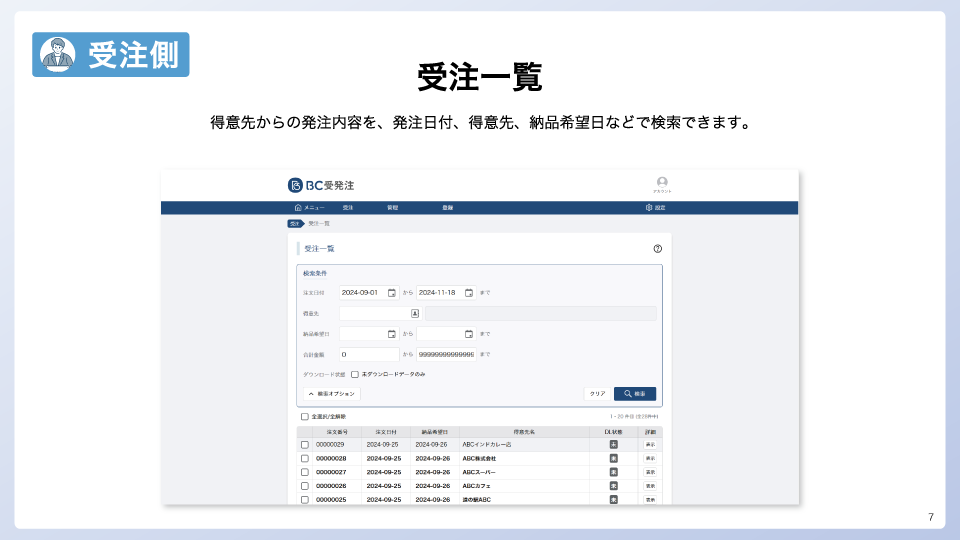Click the delivery date end input field
The height and width of the screenshot is (540, 960).
[446, 334]
